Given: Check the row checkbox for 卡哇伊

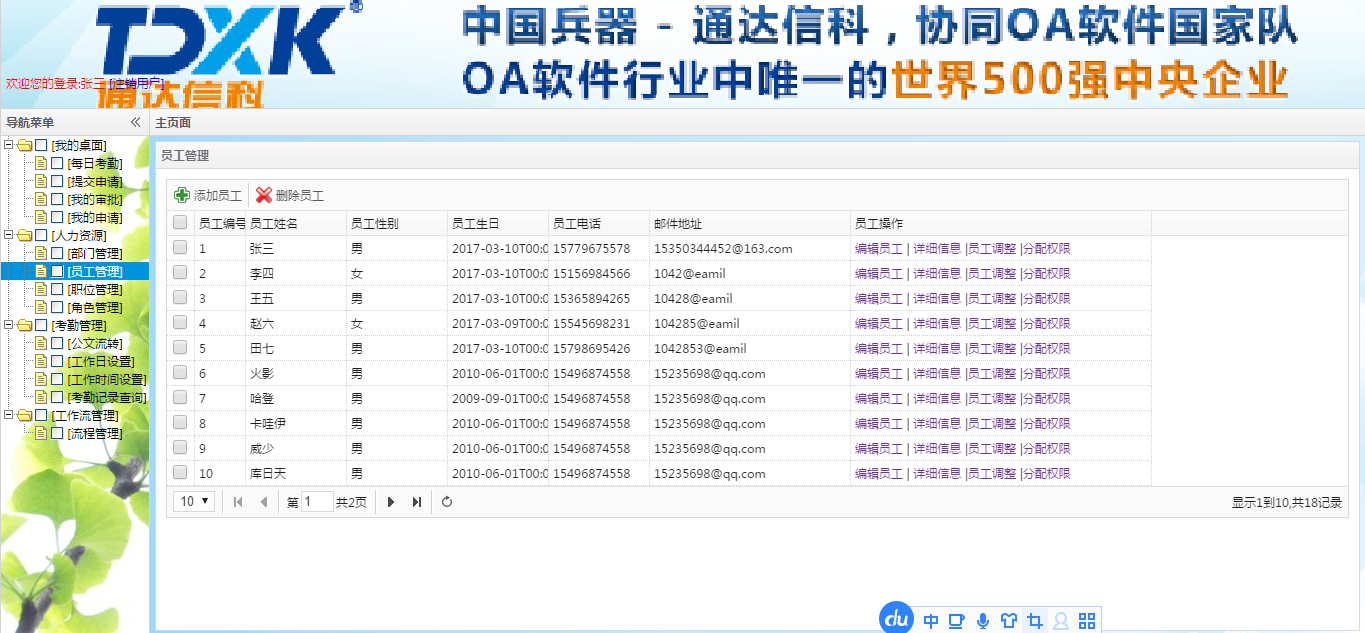Looking at the screenshot, I should (x=180, y=423).
